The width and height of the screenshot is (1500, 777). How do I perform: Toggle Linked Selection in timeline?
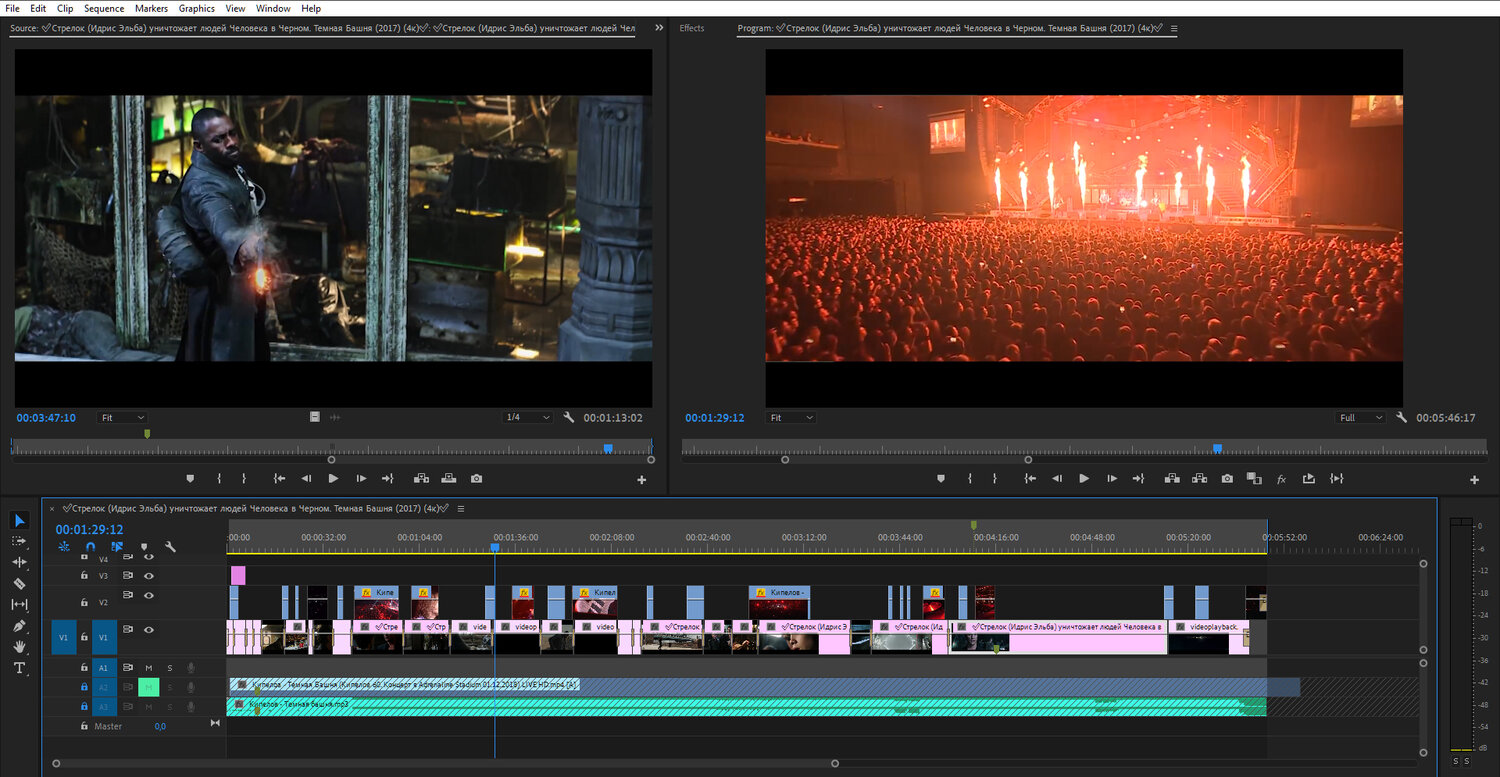click(x=117, y=547)
